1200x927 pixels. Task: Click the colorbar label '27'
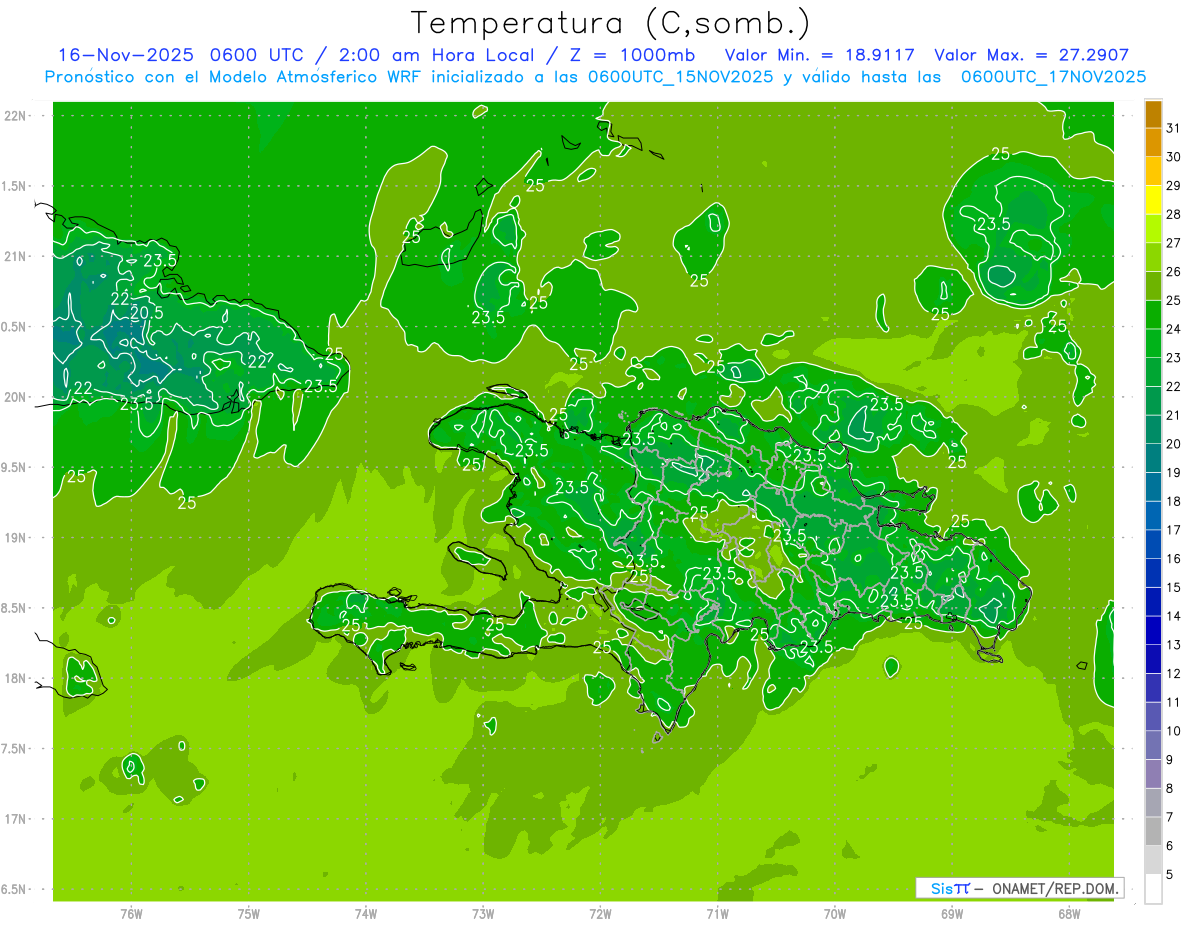coord(1173,243)
